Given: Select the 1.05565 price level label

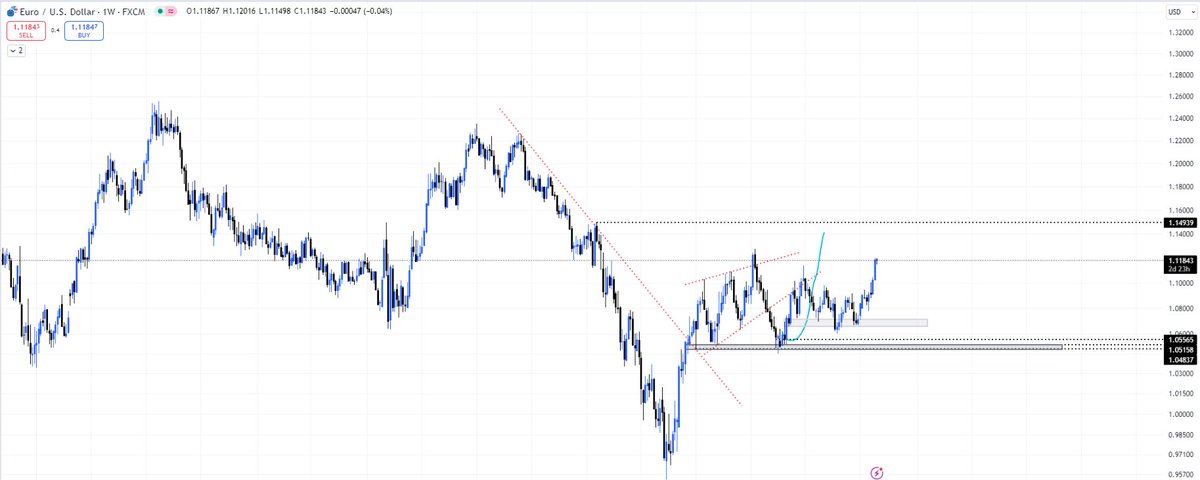Looking at the screenshot, I should pyautogui.click(x=1182, y=340).
